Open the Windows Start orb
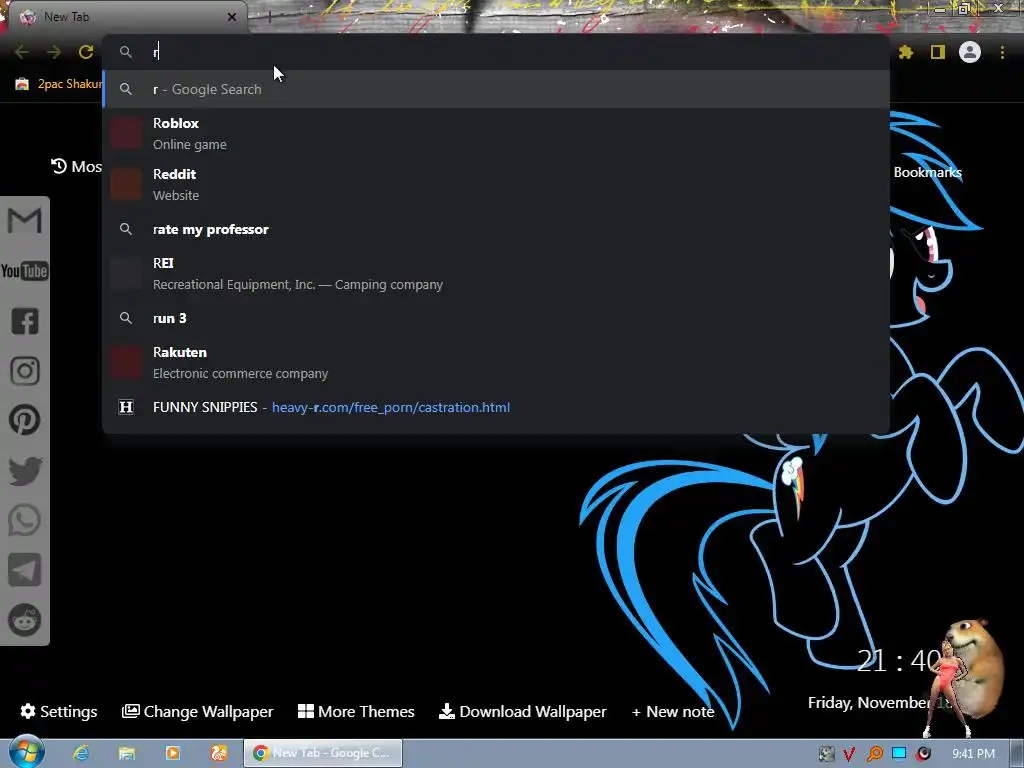The image size is (1024, 768). pos(27,752)
